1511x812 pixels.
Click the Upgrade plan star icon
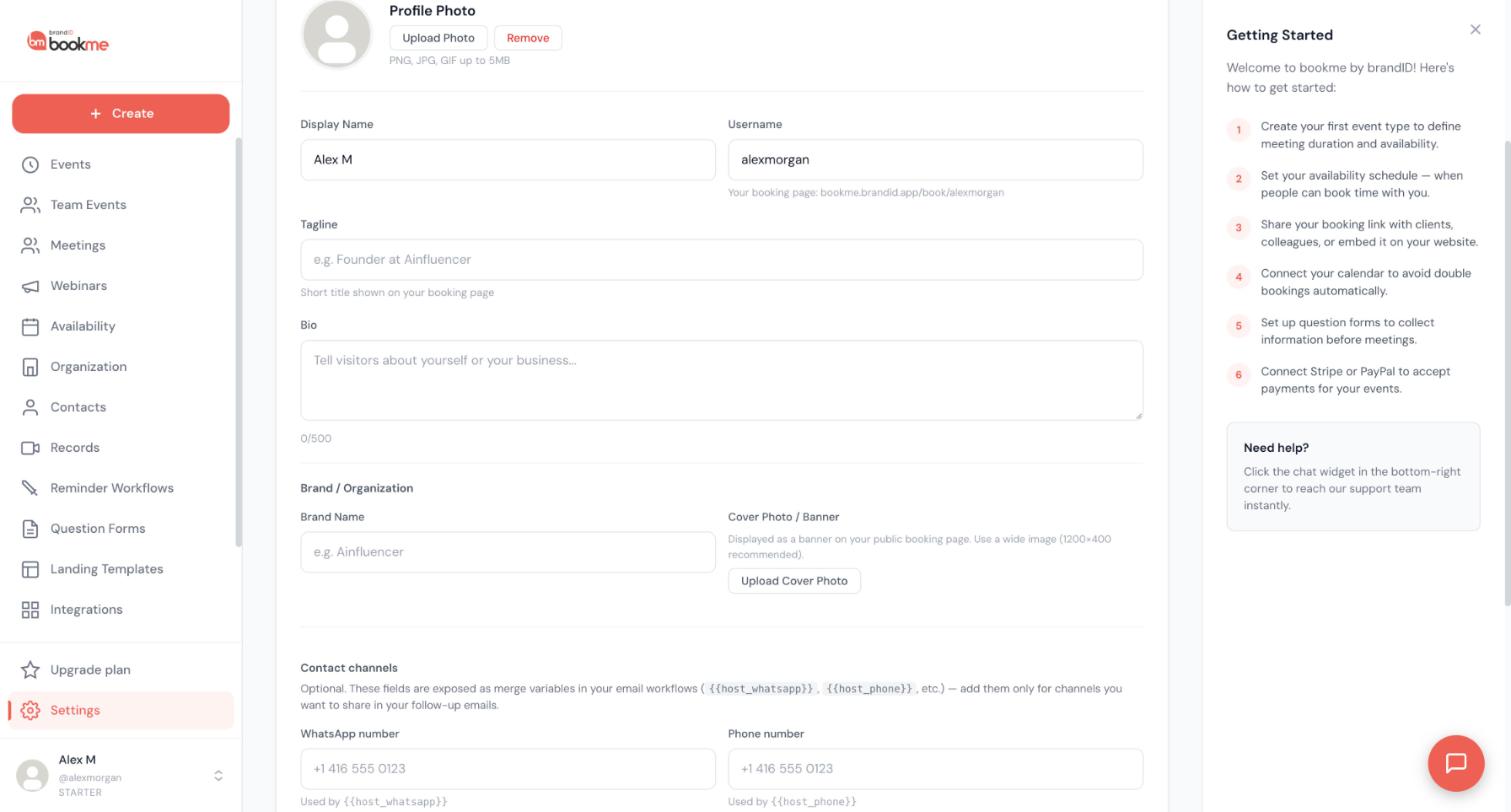click(x=30, y=670)
